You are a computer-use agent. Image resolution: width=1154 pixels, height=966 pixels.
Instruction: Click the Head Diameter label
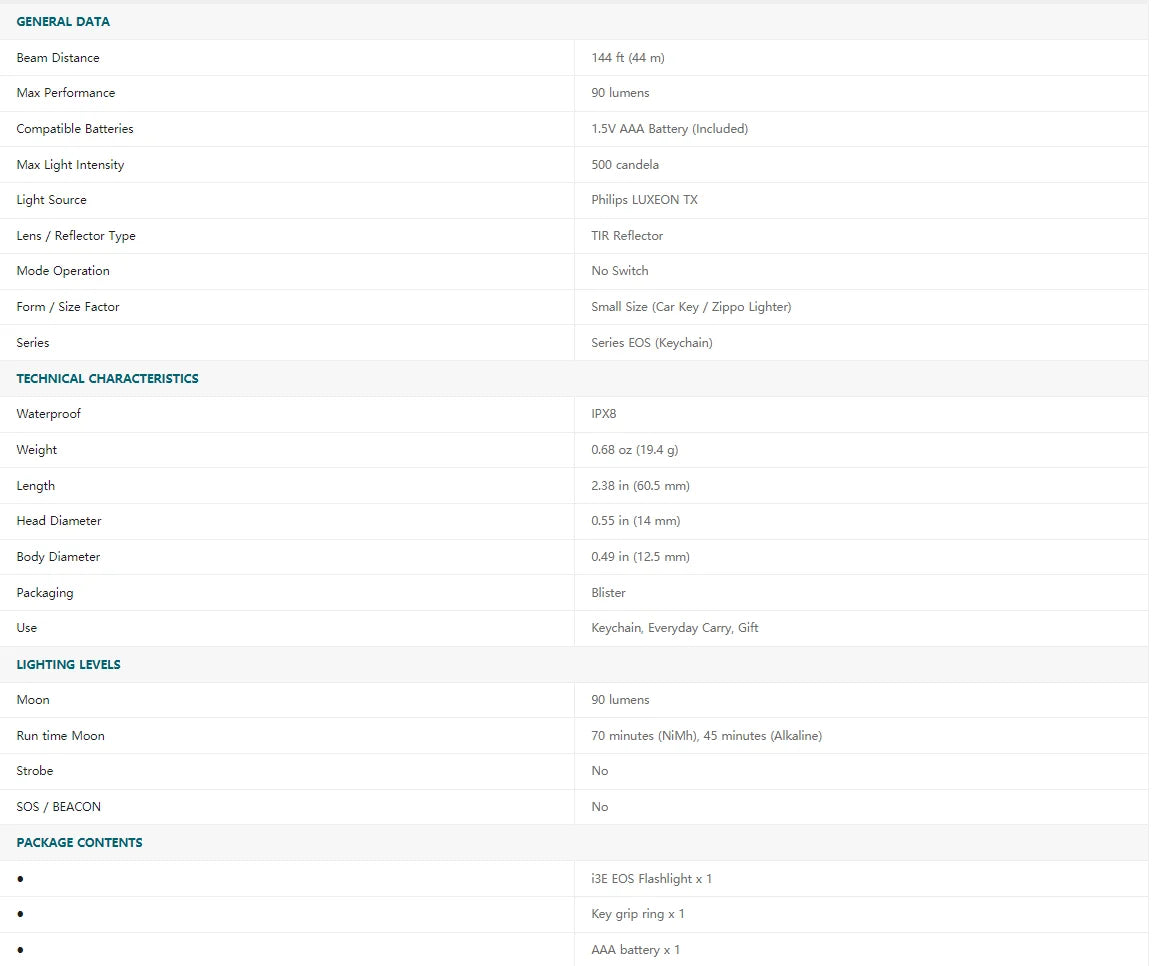tap(59, 521)
